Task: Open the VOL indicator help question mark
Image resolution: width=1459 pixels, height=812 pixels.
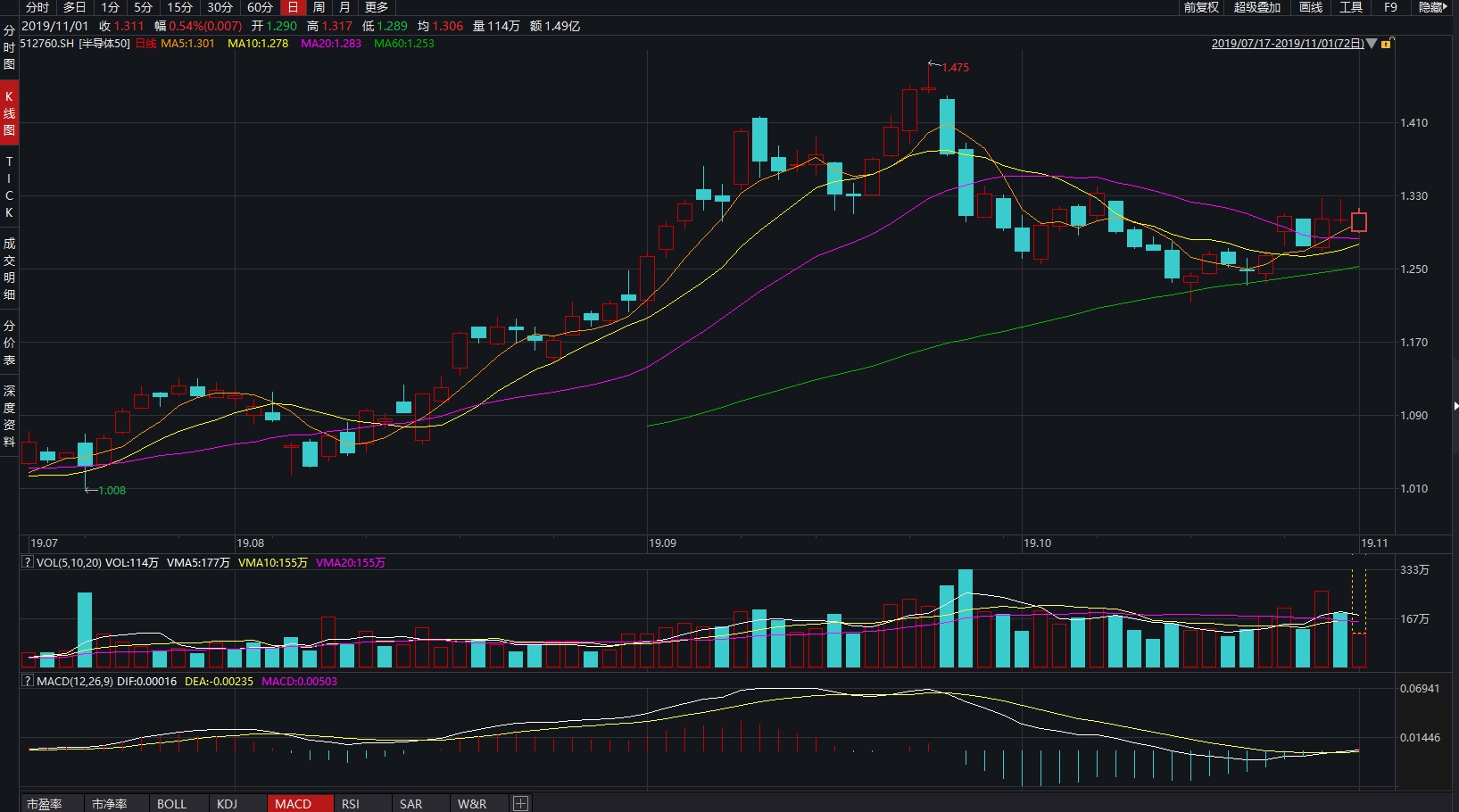Action: [27, 562]
